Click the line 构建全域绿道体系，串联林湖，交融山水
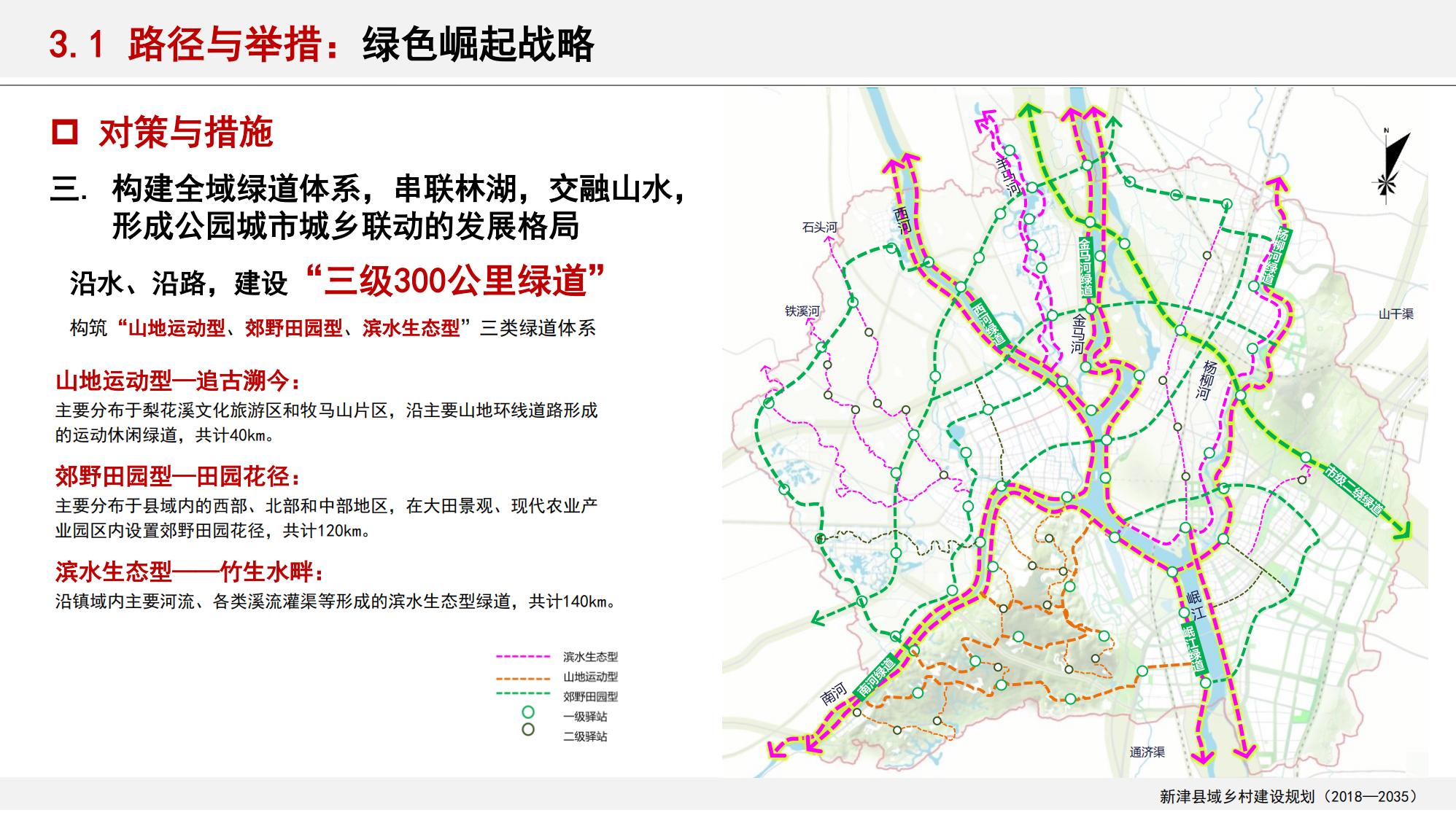Image resolution: width=1456 pixels, height=818 pixels. (x=399, y=189)
